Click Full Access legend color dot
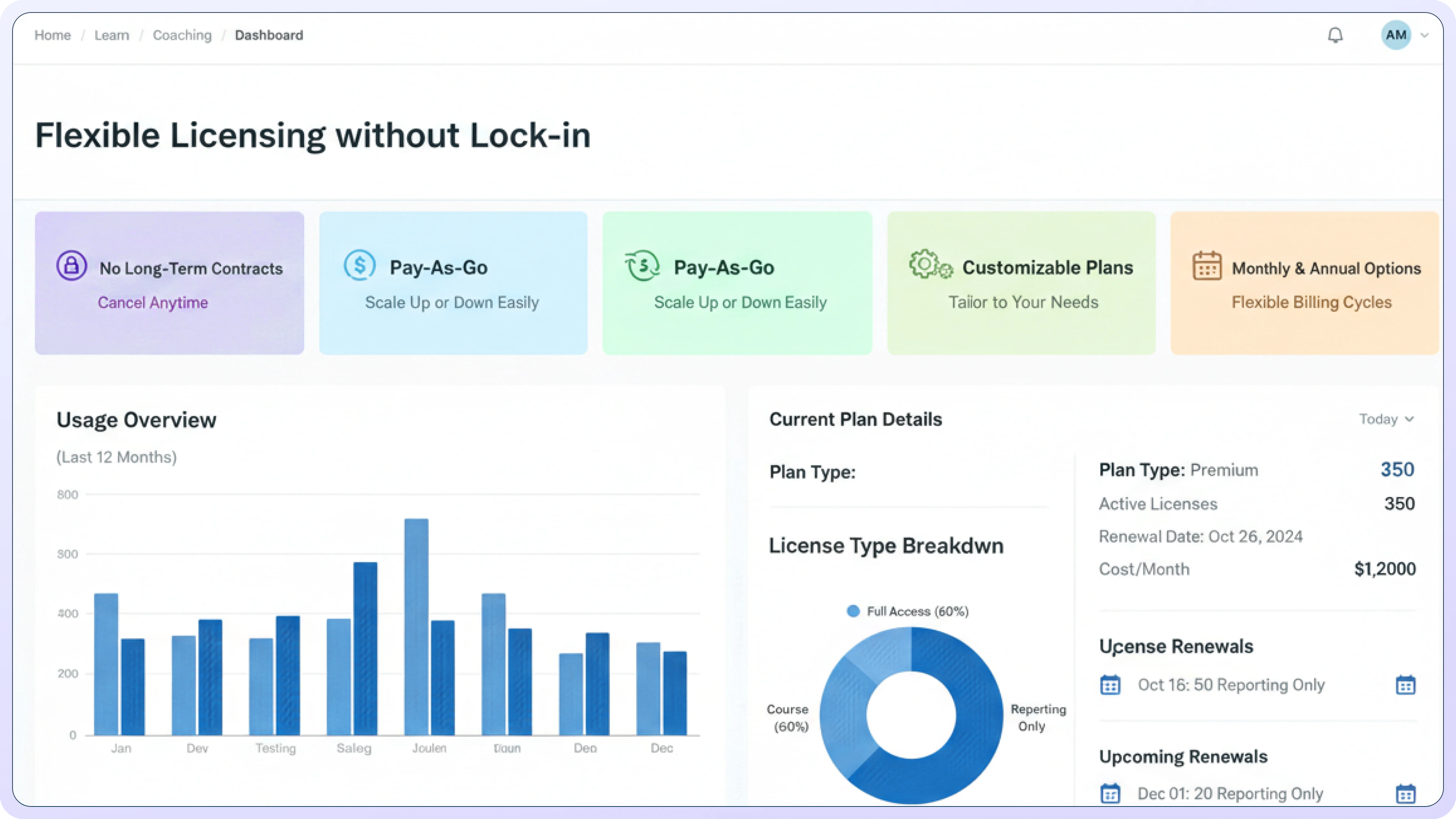 coord(853,611)
